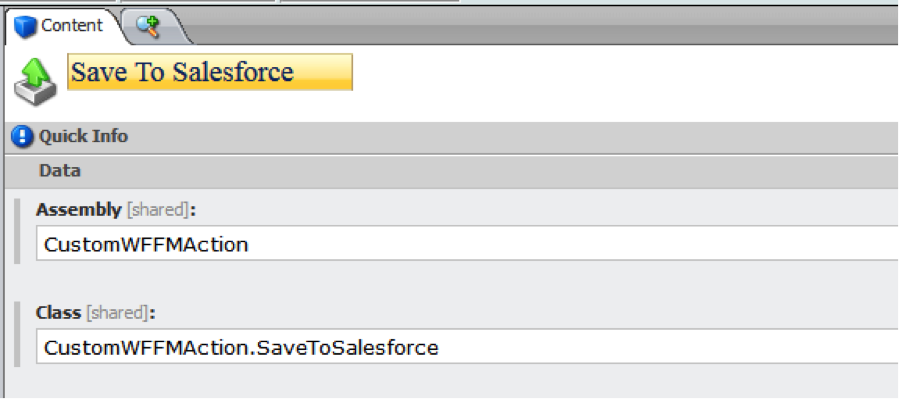Viewport: 899px width, 399px height.
Task: Focus the Assembly input field
Action: click(x=467, y=244)
